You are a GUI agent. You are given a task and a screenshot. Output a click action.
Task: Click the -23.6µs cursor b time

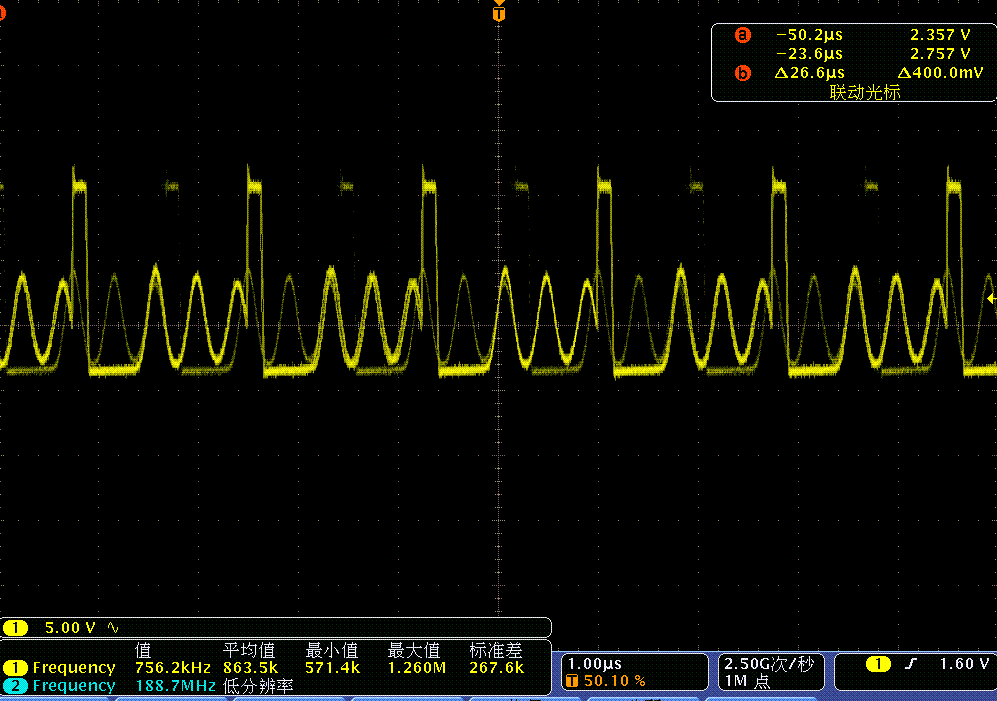pyautogui.click(x=809, y=54)
